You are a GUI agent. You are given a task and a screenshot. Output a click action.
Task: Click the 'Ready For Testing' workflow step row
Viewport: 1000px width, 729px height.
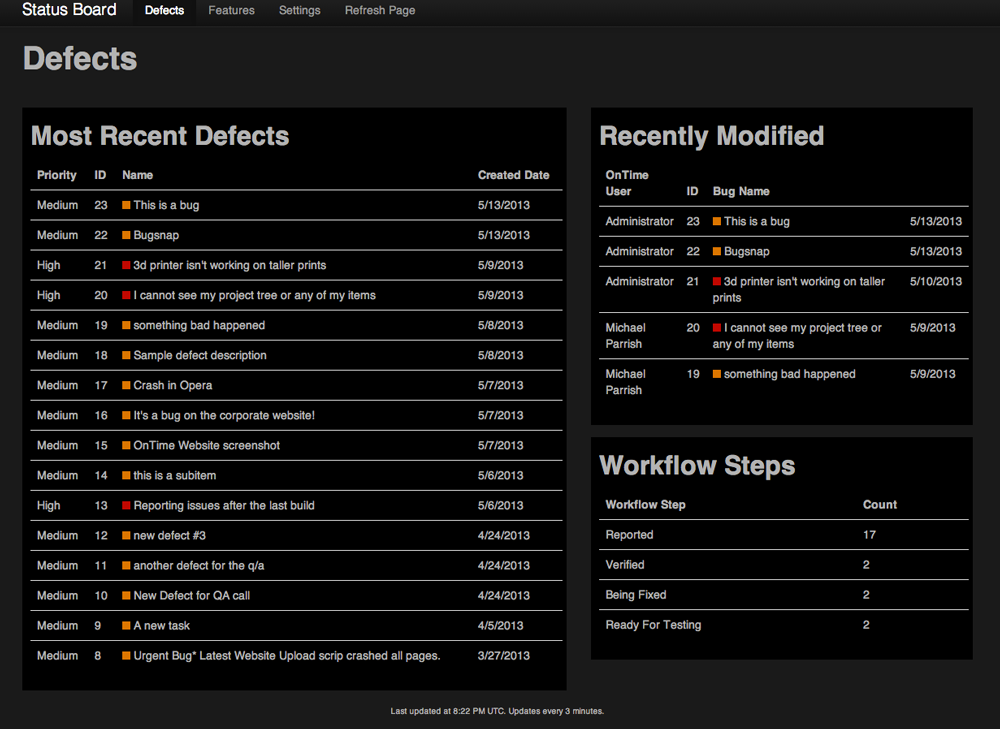pyautogui.click(x=784, y=625)
